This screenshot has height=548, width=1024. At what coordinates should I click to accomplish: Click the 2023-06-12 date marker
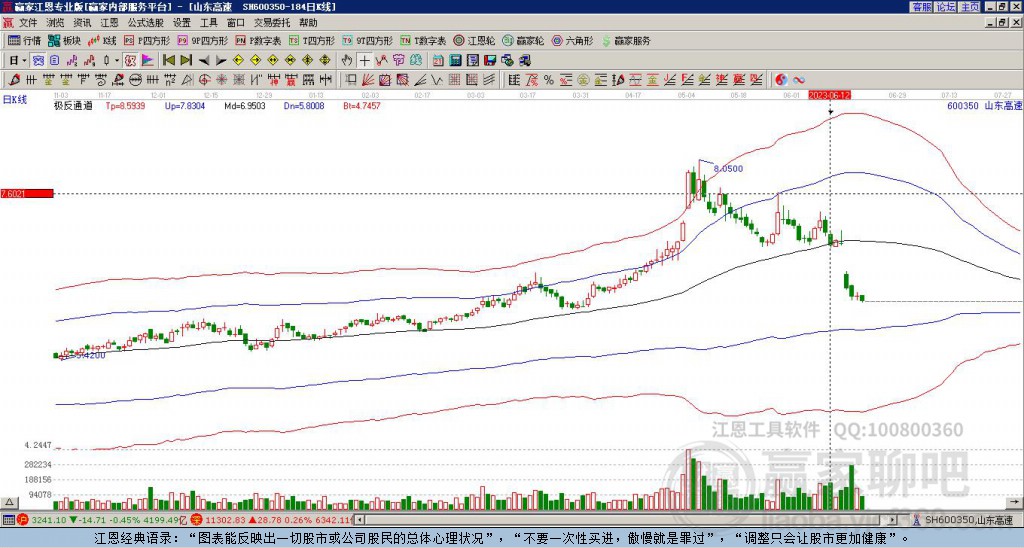(x=829, y=95)
